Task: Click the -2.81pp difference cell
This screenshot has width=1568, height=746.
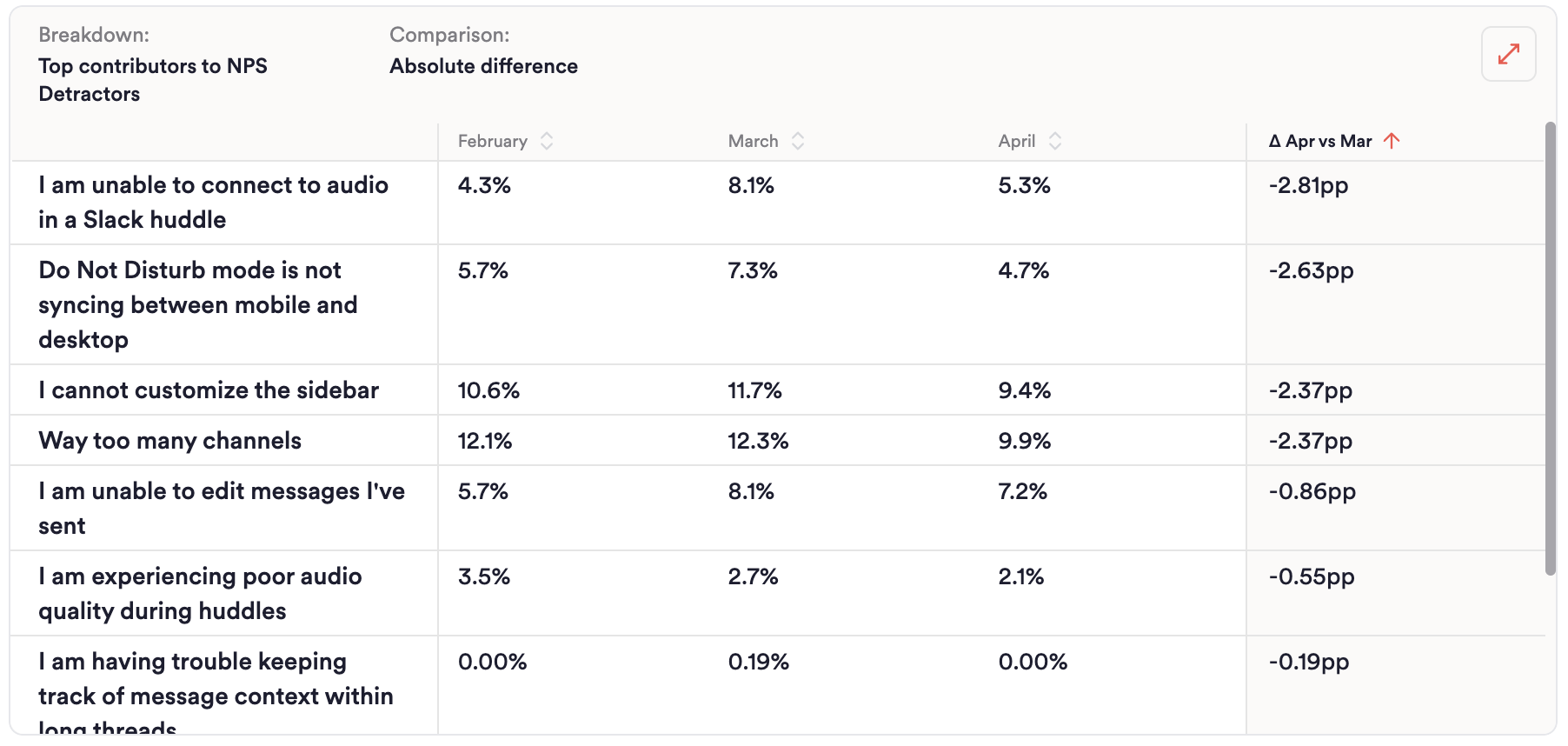Action: (x=1308, y=185)
